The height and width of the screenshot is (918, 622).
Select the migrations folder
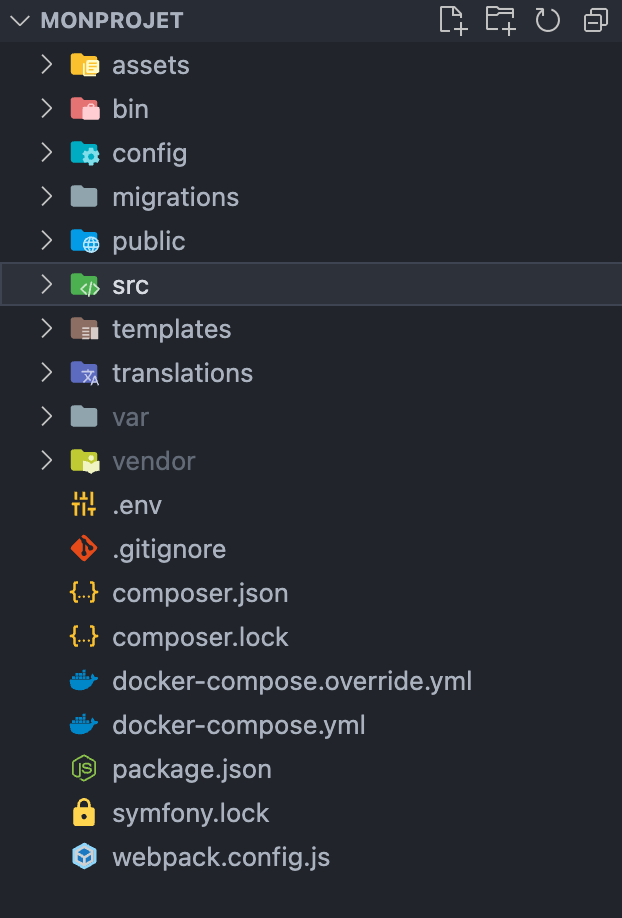(175, 197)
